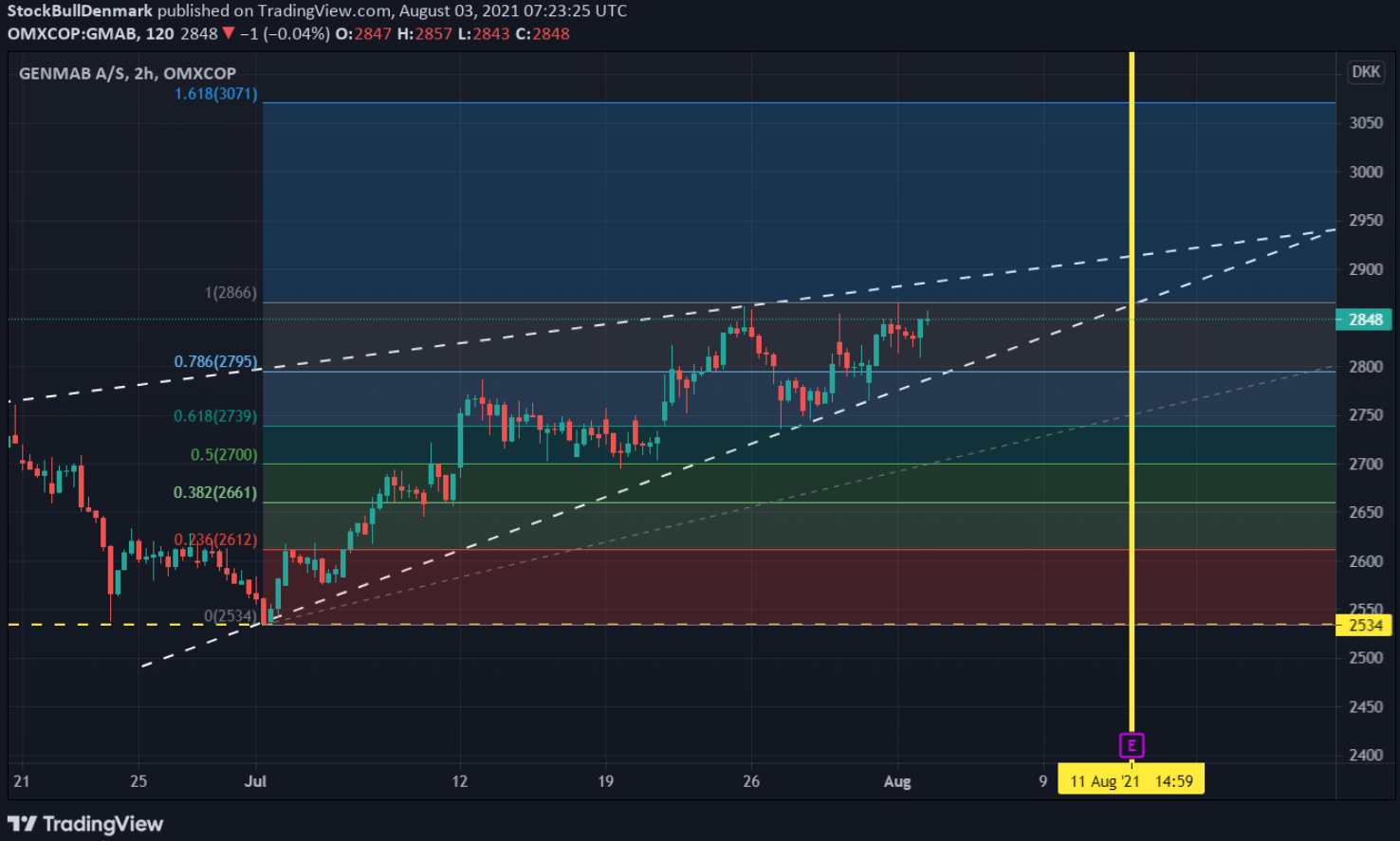This screenshot has width=1400, height=841.
Task: Click the StockBullDenmark author name
Action: [80, 11]
